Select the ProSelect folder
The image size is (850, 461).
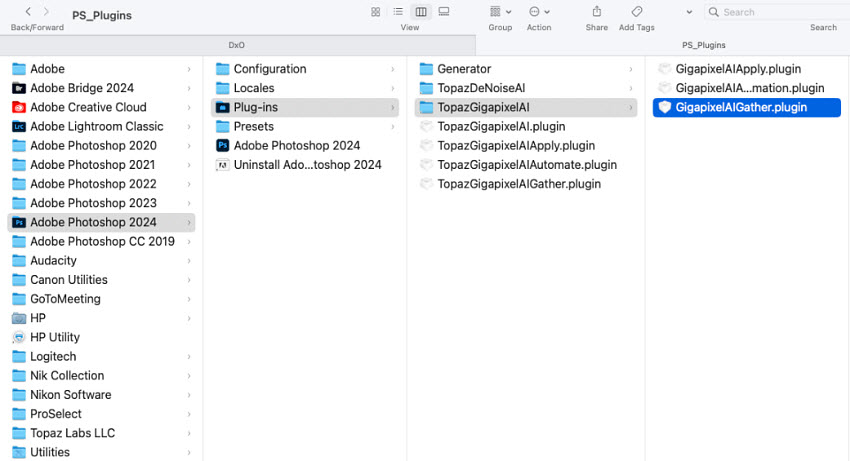[x=101, y=414]
